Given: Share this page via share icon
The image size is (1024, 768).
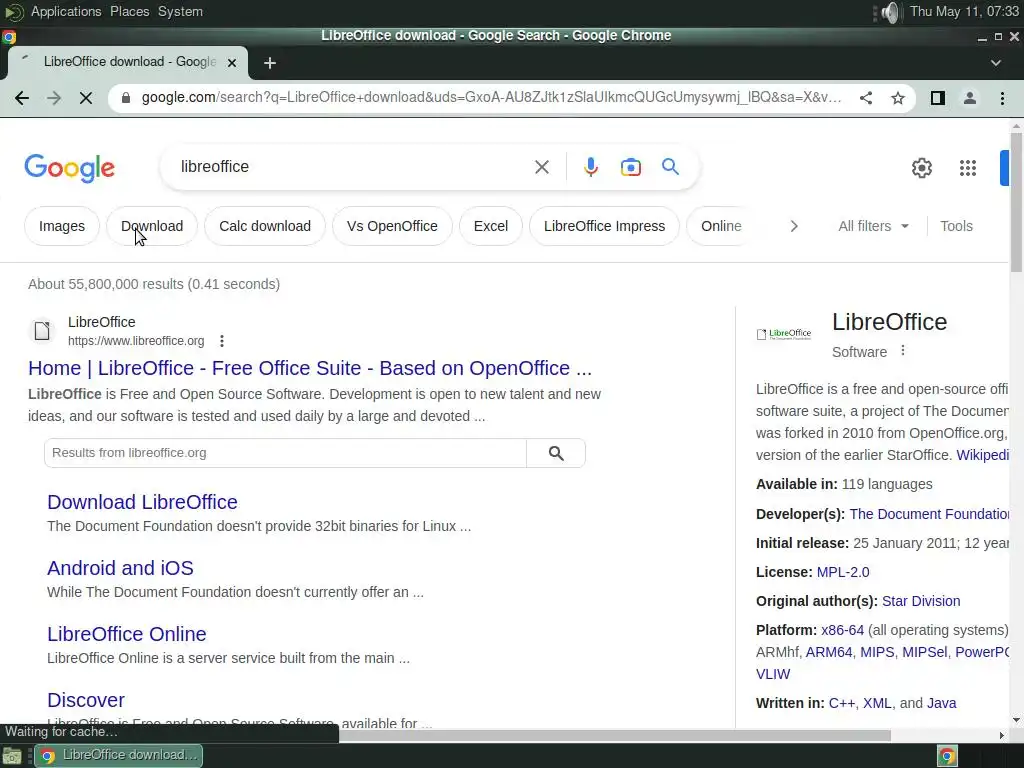Looking at the screenshot, I should pos(866,98).
